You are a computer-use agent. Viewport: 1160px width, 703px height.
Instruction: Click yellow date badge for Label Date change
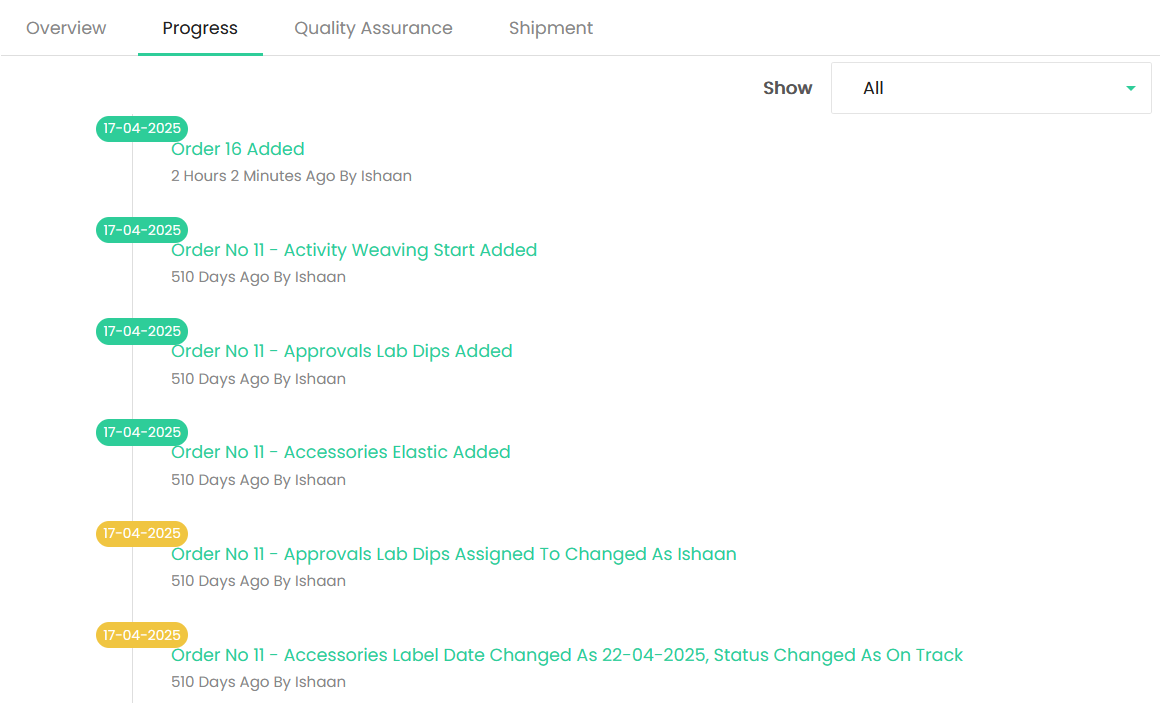[142, 635]
